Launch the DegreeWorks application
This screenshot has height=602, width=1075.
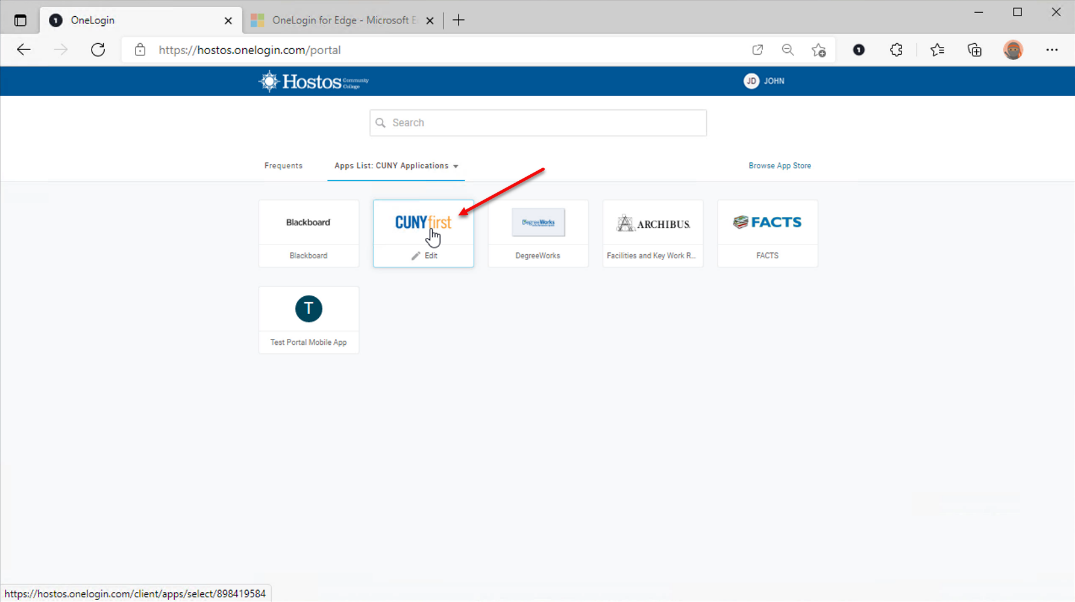click(x=538, y=223)
